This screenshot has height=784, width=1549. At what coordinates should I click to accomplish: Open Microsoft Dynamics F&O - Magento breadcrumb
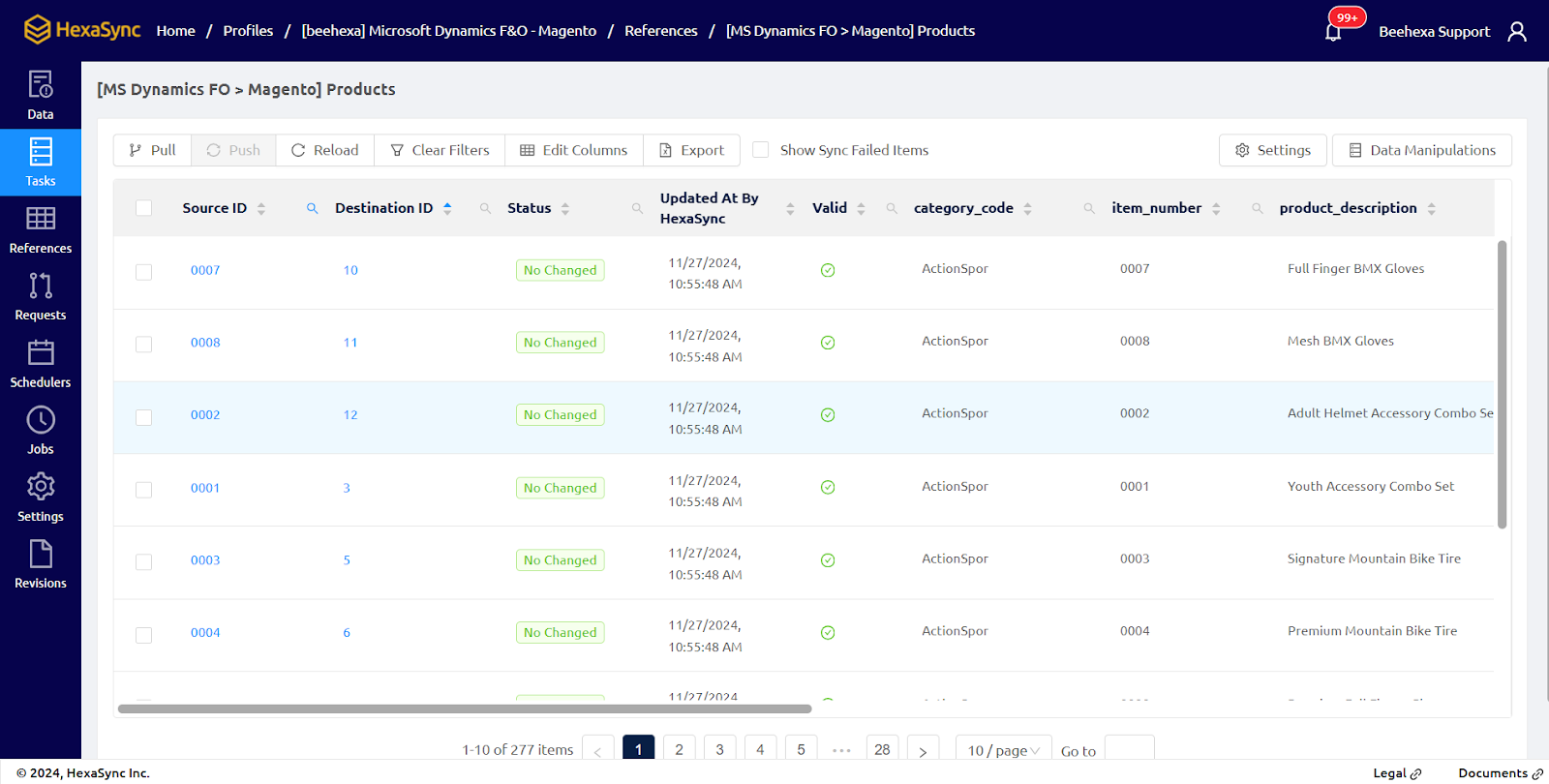[449, 31]
